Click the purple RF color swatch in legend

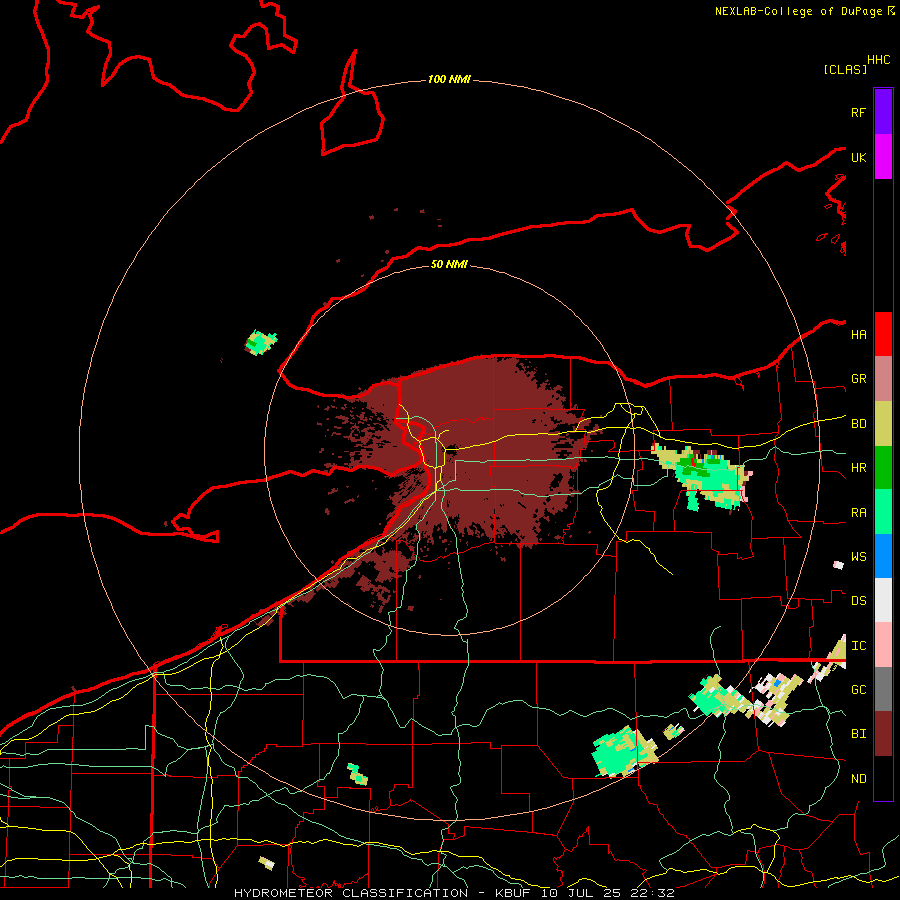point(883,112)
